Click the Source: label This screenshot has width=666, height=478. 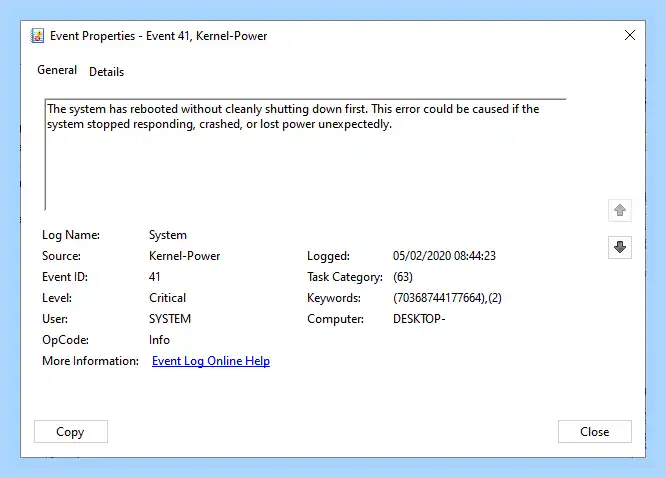coord(61,256)
